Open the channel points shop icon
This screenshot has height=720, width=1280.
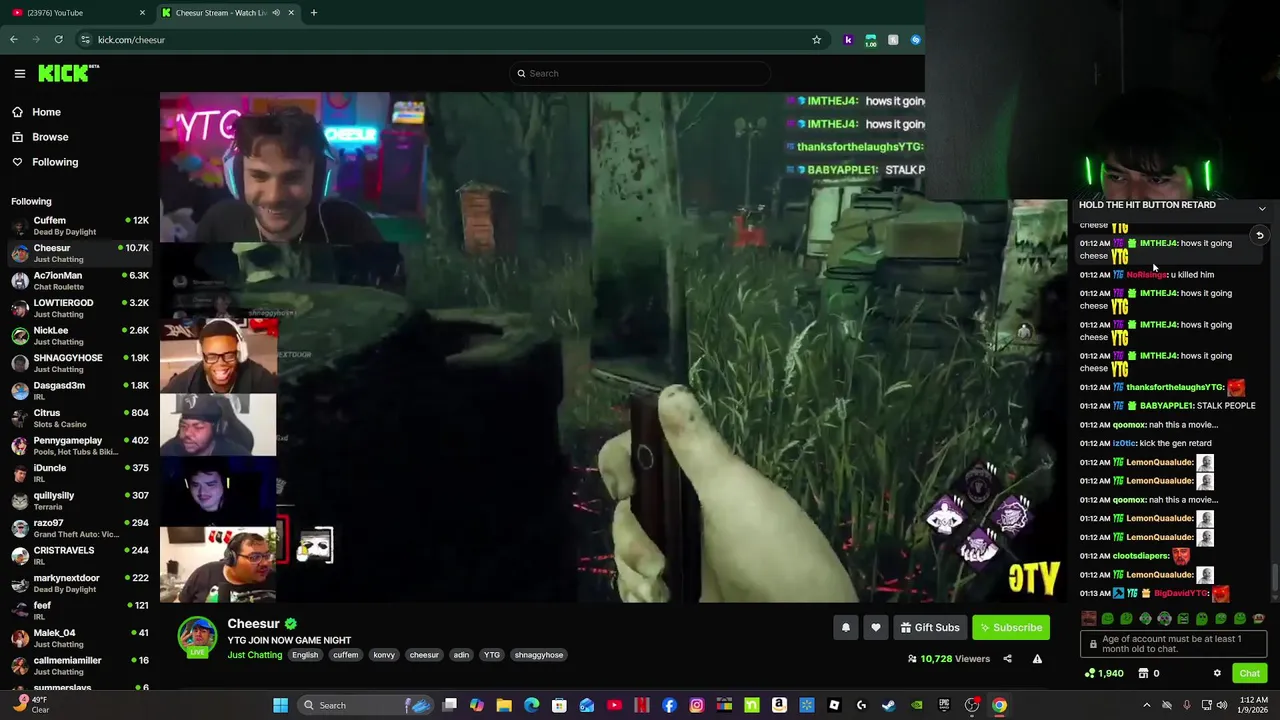click(1143, 673)
